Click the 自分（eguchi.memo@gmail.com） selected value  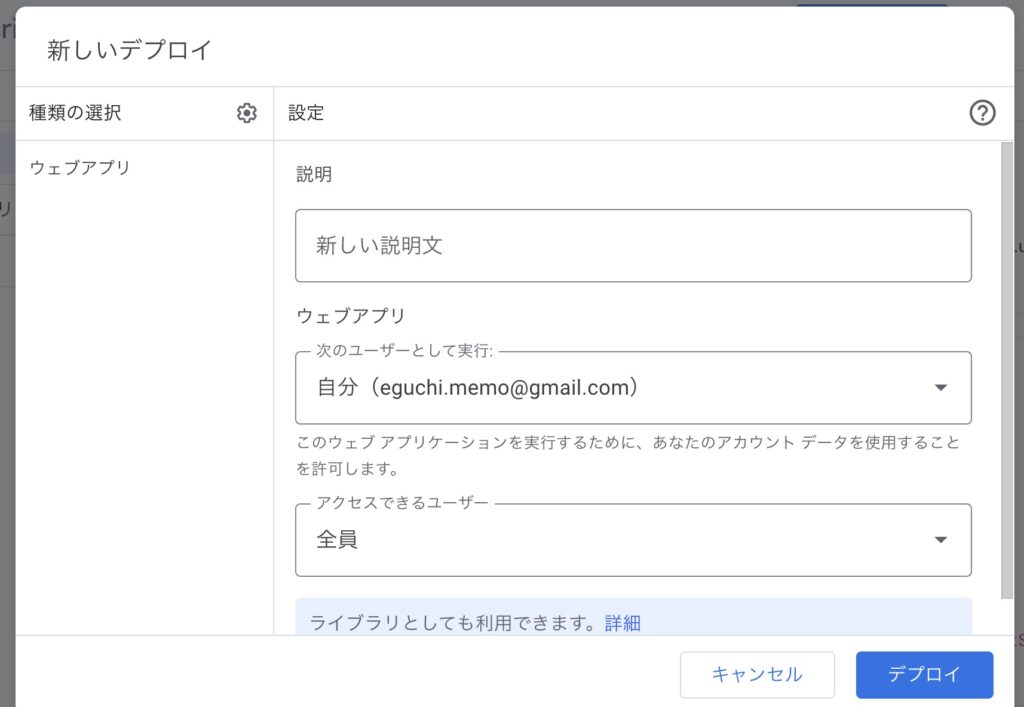(477, 388)
